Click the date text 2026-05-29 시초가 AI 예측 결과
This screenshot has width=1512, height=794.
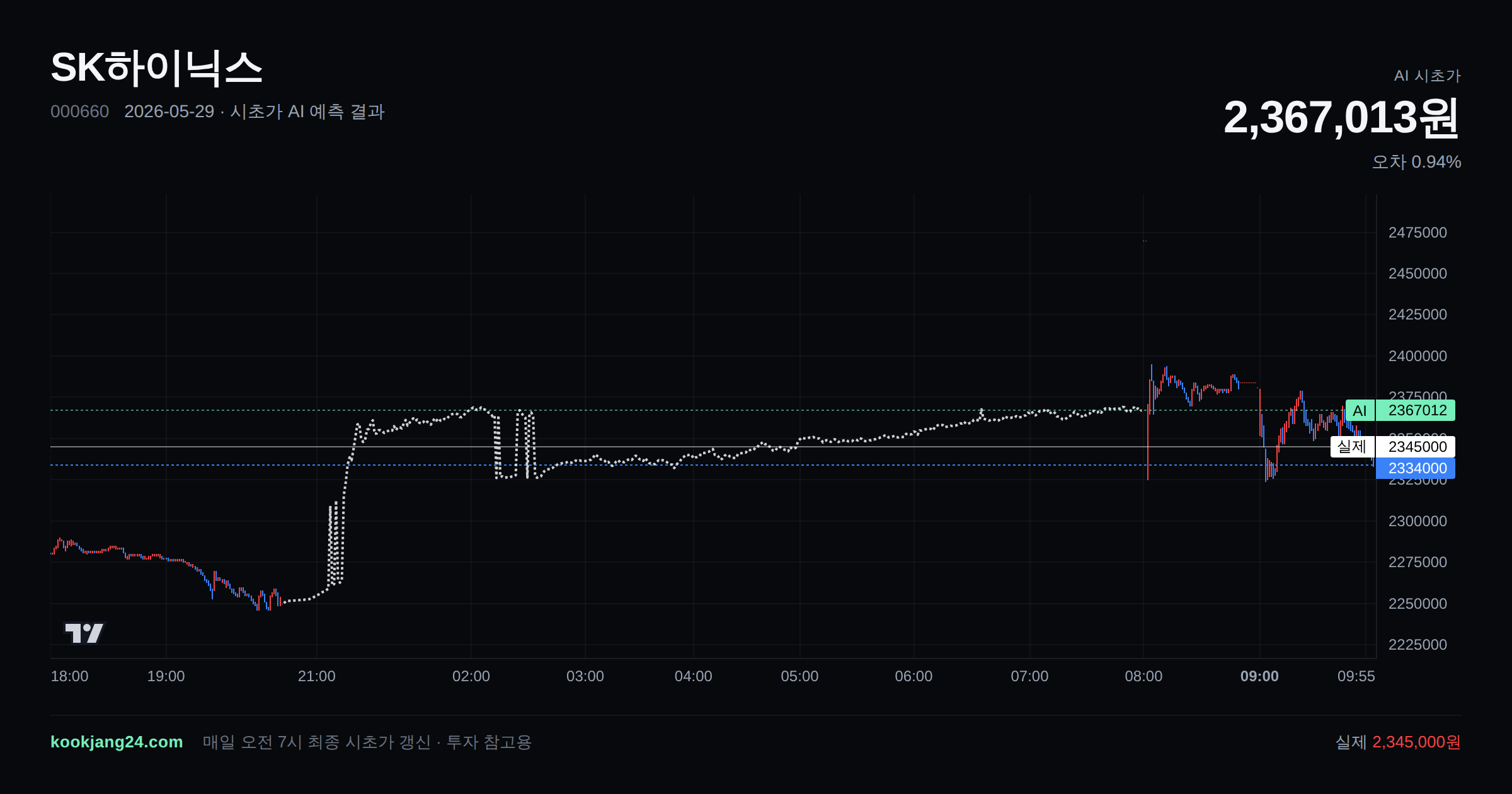coord(255,112)
